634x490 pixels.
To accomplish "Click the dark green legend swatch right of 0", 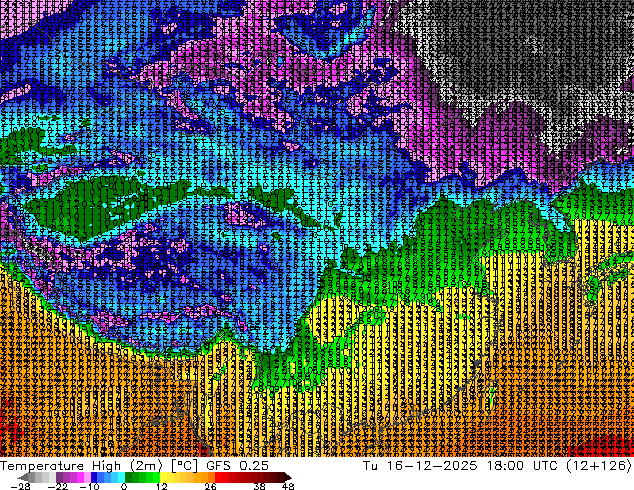I will [x=129, y=477].
